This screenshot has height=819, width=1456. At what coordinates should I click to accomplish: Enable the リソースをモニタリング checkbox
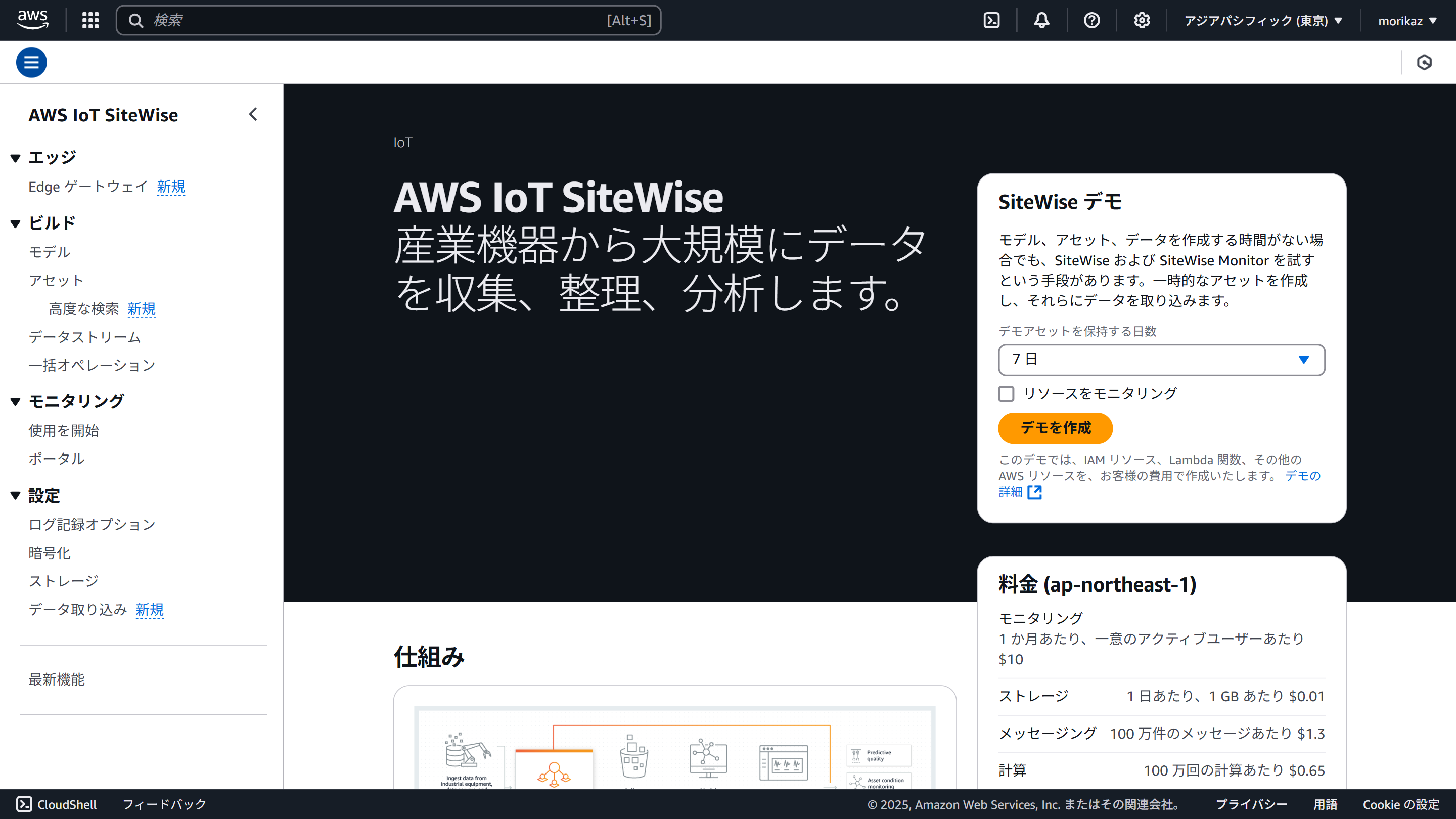tap(1006, 393)
